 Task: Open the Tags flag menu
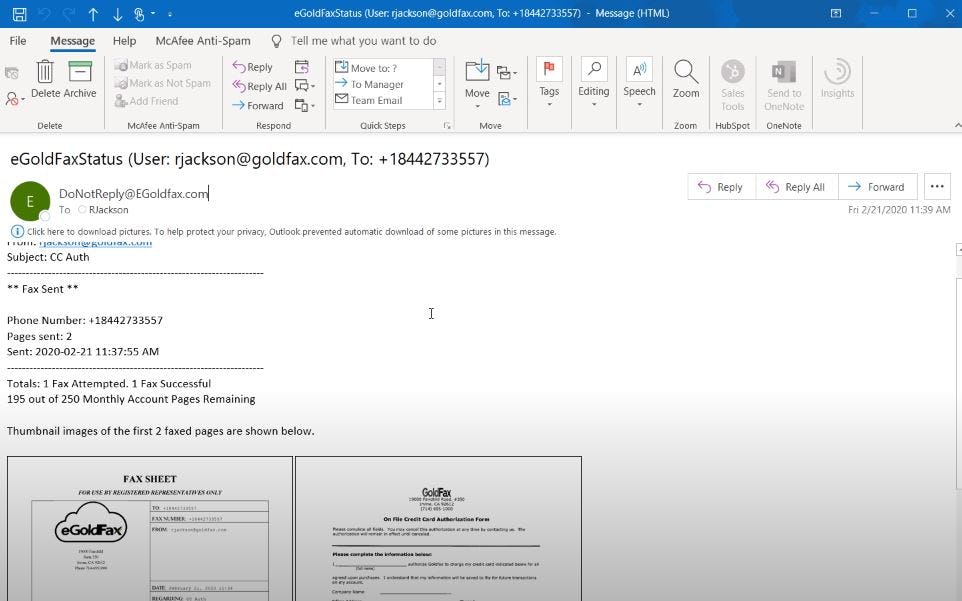549,83
